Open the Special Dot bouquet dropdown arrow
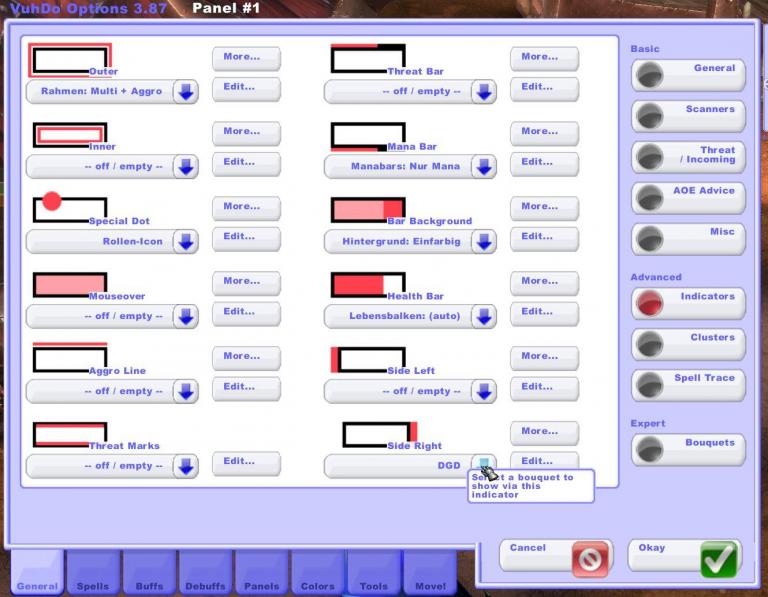 [186, 241]
